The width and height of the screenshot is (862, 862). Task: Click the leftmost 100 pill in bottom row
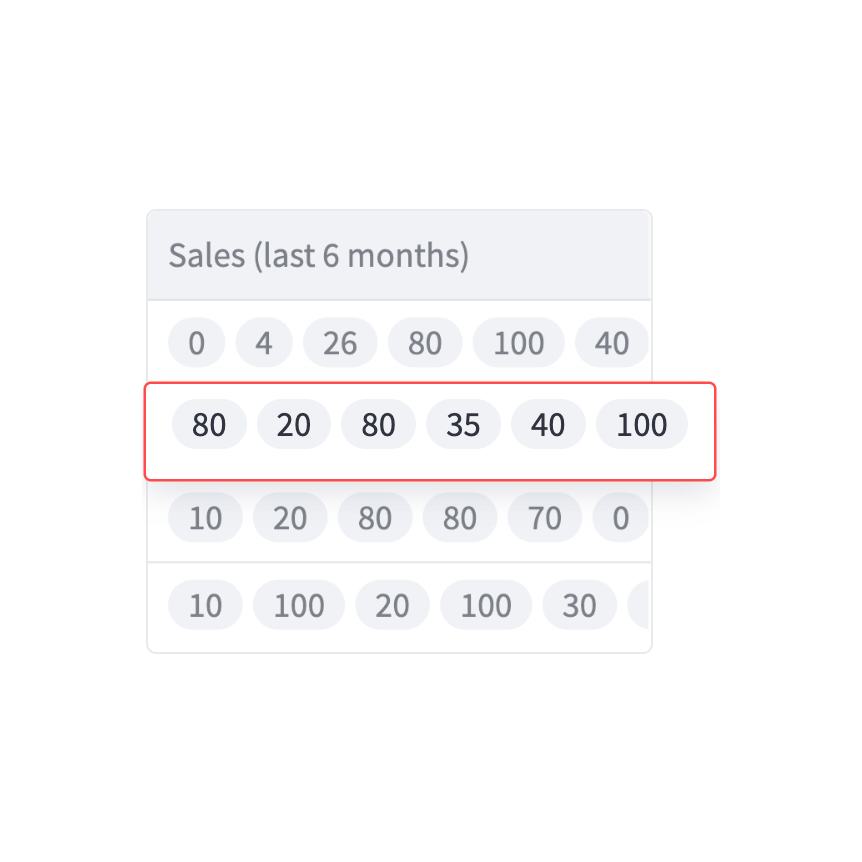tap(298, 606)
